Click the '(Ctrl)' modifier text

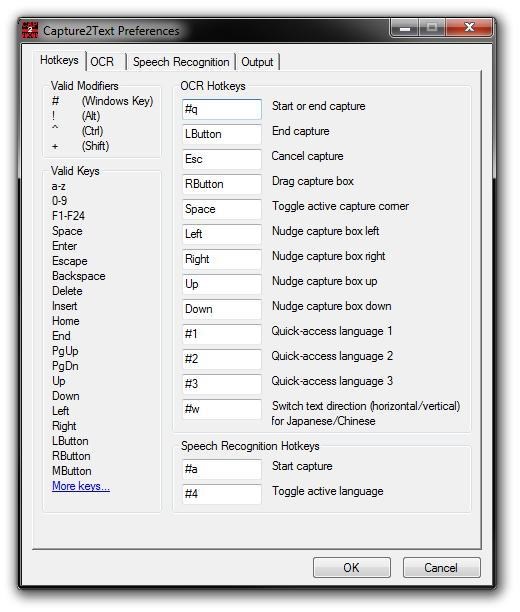93,131
